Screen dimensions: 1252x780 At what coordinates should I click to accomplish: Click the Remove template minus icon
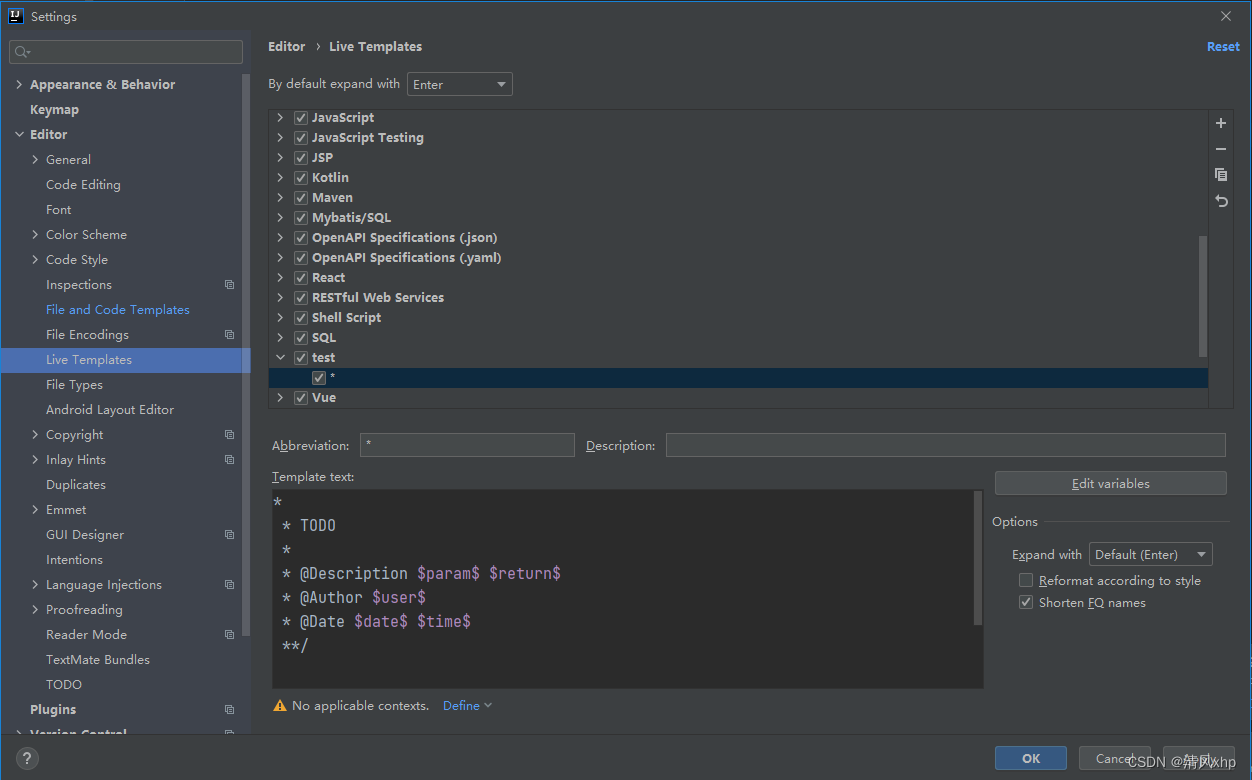point(1220,149)
